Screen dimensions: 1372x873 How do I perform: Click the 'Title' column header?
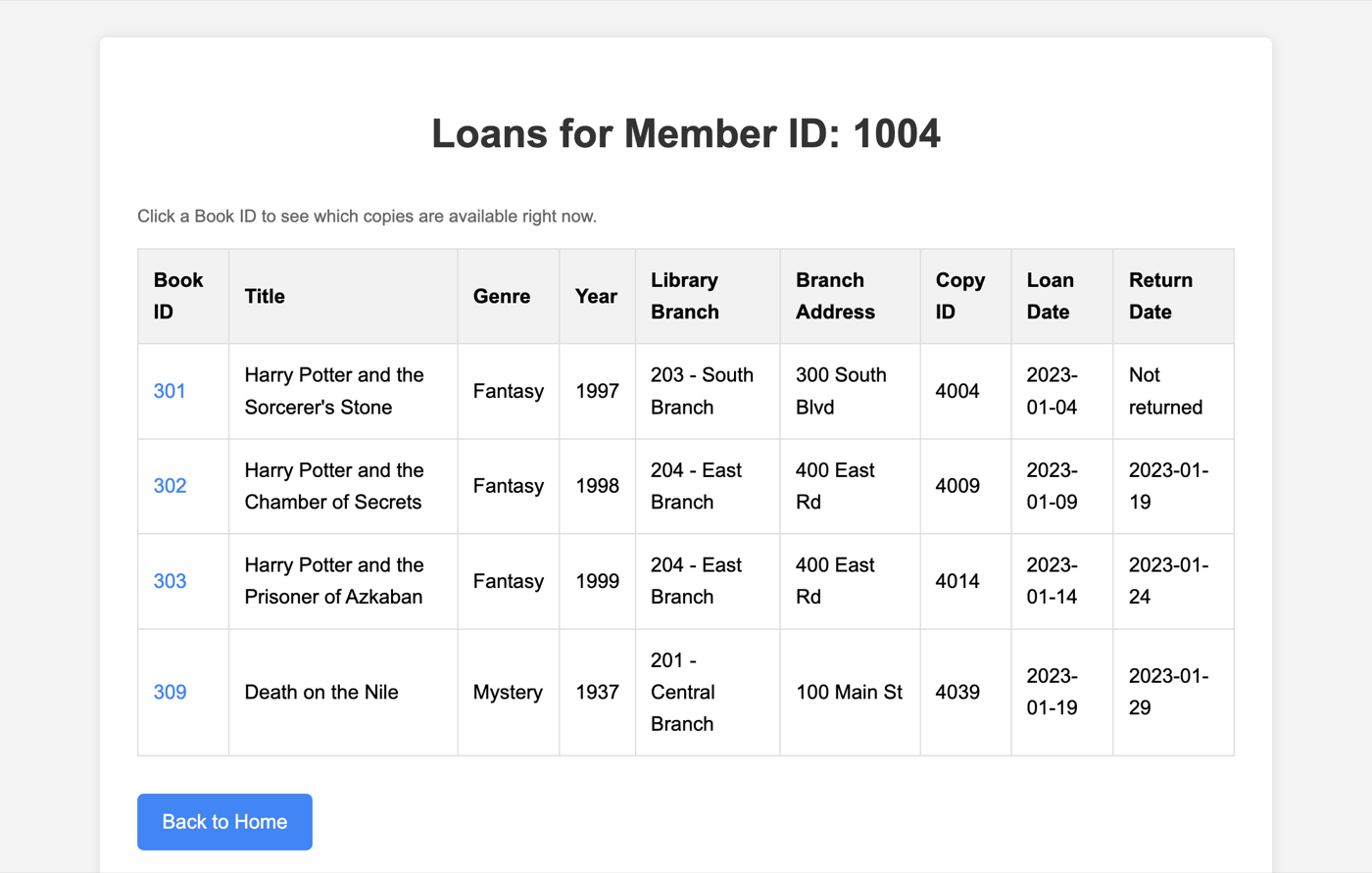pyautogui.click(x=343, y=296)
